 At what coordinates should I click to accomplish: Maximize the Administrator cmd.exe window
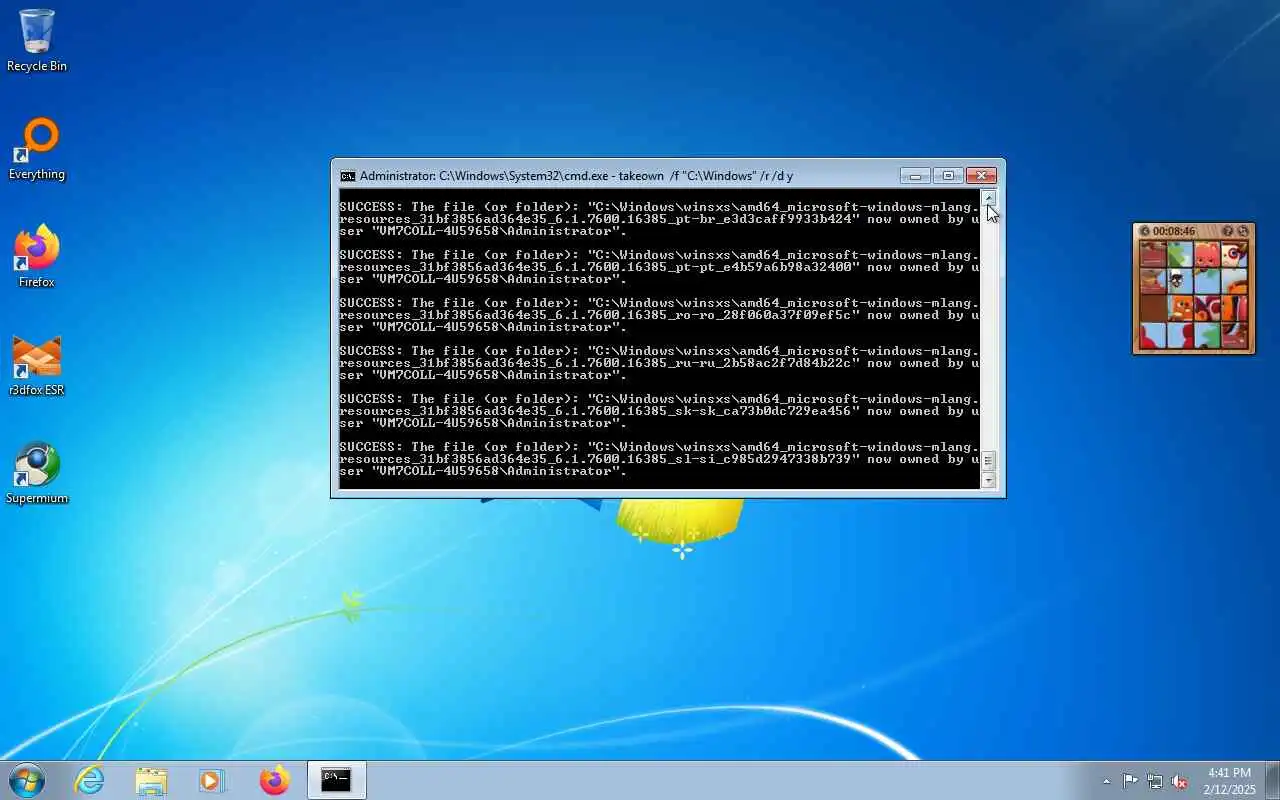948,175
